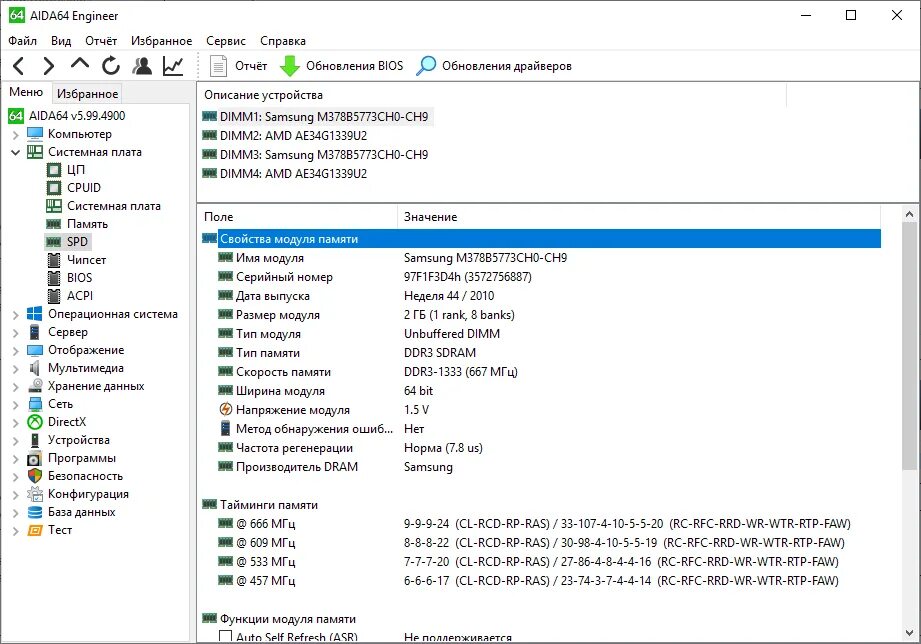This screenshot has width=921, height=644.
Task: Expand the Хранение данных node
Action: tap(15, 387)
